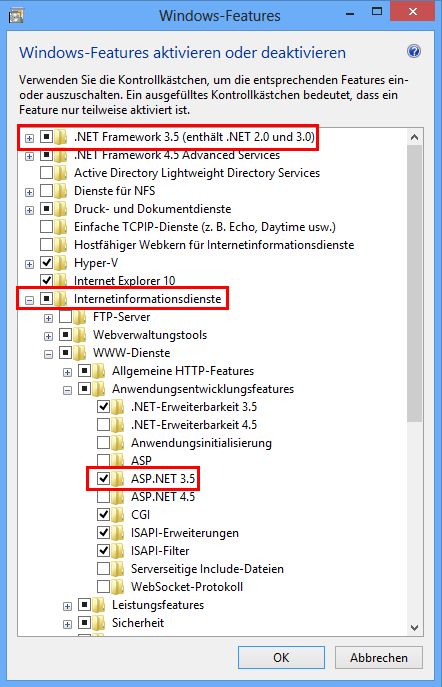Select Hostfähiger Webkern für Internetinformationsdienste

pyautogui.click(x=214, y=245)
